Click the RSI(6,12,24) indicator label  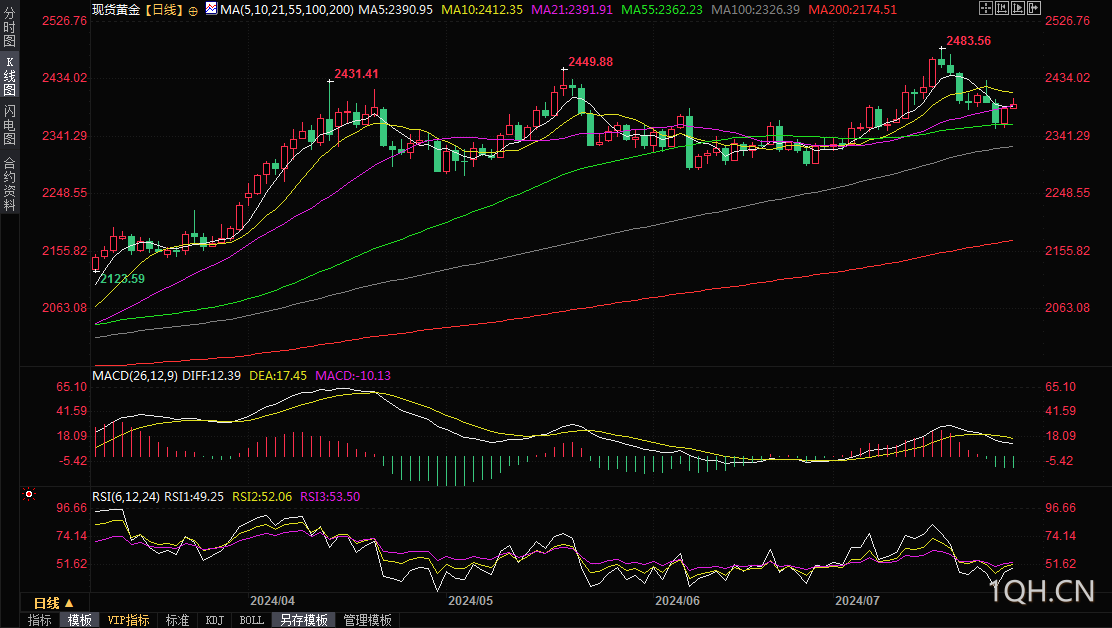[126, 497]
